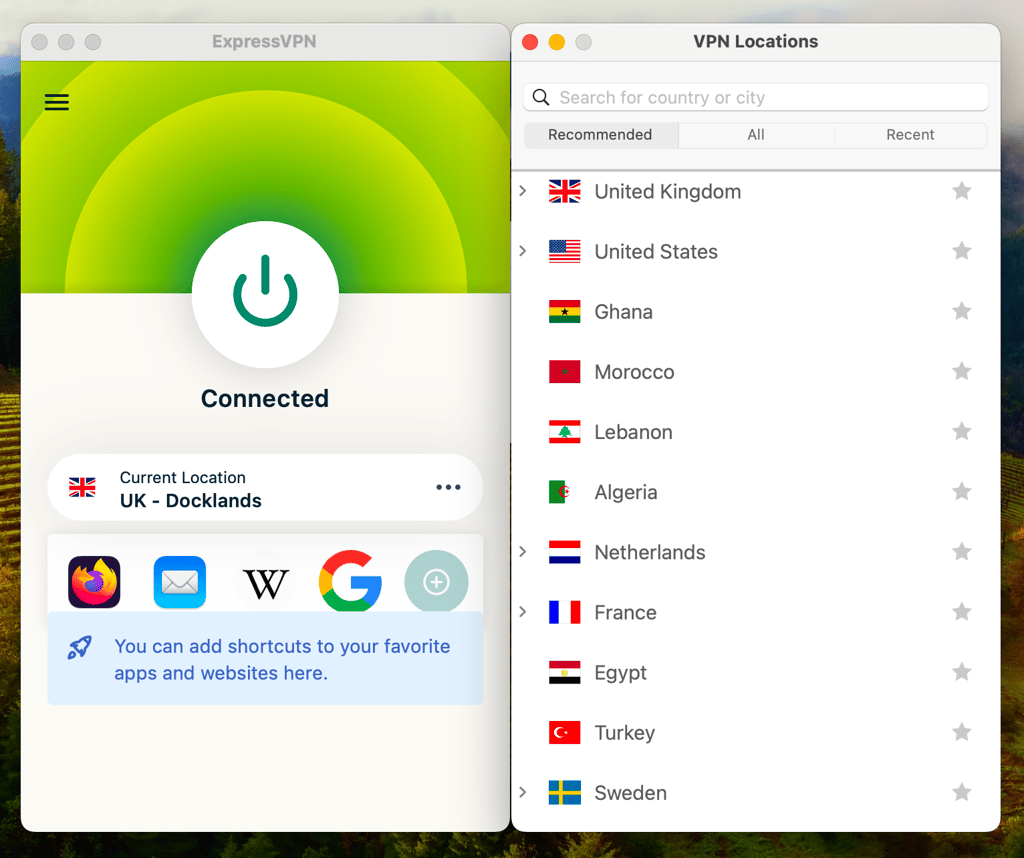Click the Egypt flag icon
This screenshot has width=1024, height=858.
click(x=565, y=672)
